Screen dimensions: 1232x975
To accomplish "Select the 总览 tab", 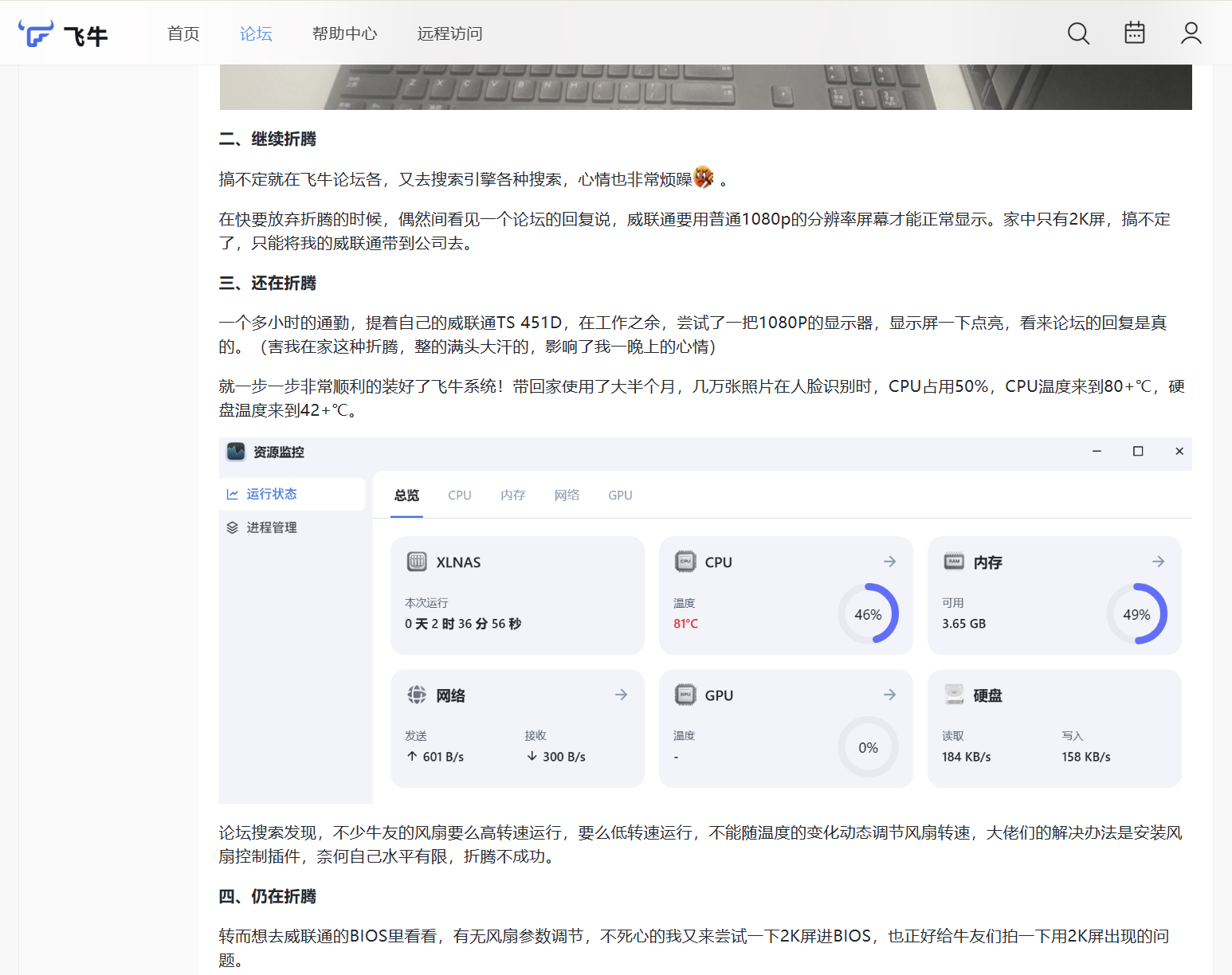I will (406, 495).
